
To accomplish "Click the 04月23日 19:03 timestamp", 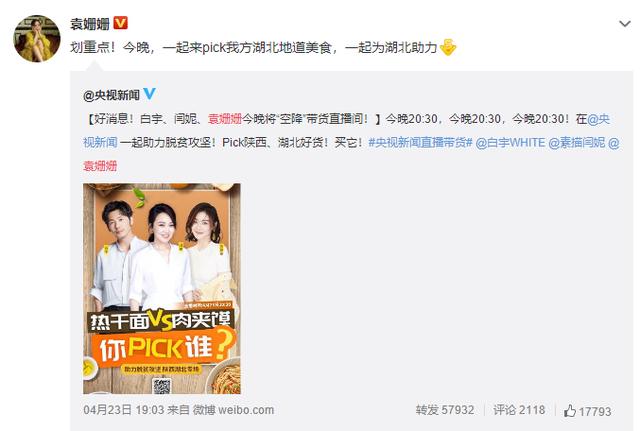I will click(124, 410).
